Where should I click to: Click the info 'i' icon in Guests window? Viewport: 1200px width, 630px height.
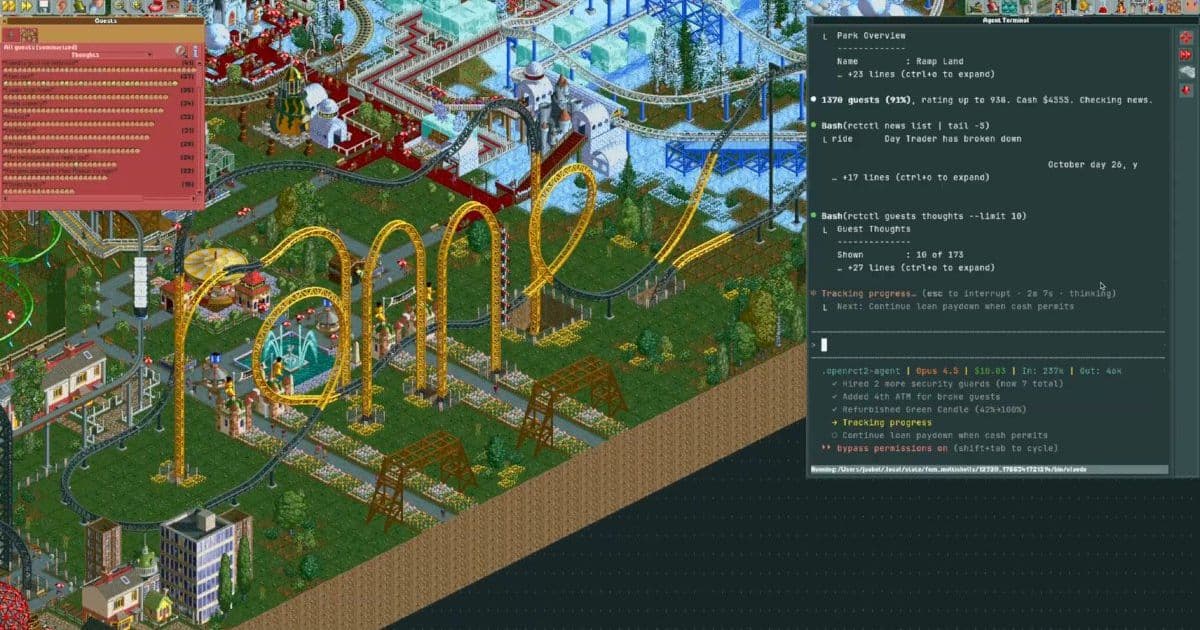[195, 52]
